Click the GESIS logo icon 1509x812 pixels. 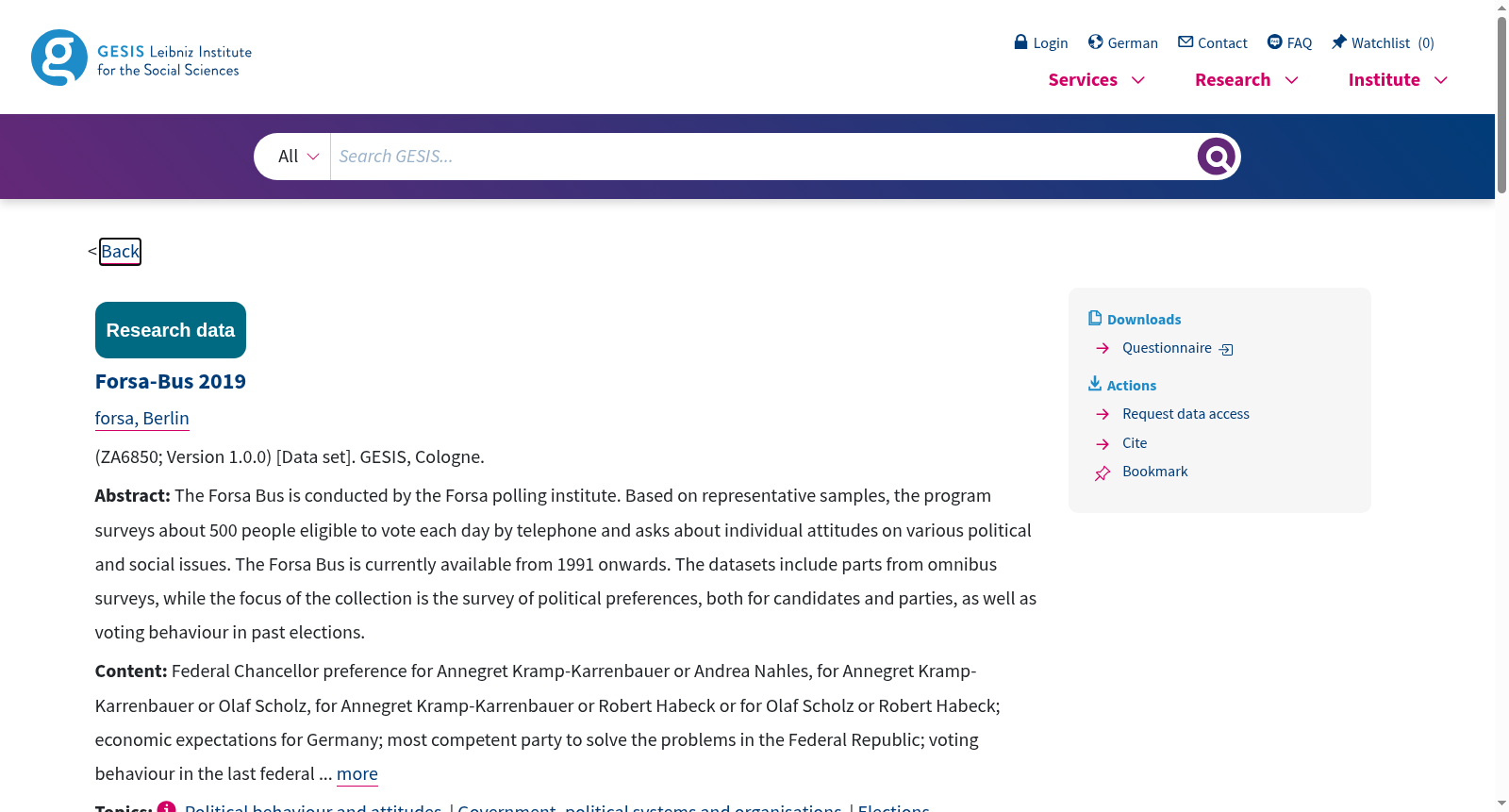(x=59, y=58)
